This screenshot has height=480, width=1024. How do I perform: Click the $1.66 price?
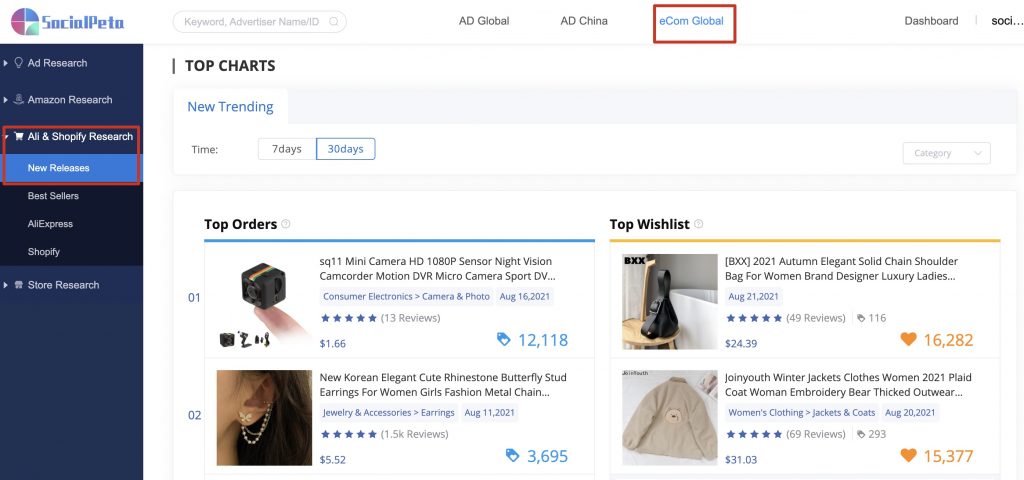coord(333,344)
